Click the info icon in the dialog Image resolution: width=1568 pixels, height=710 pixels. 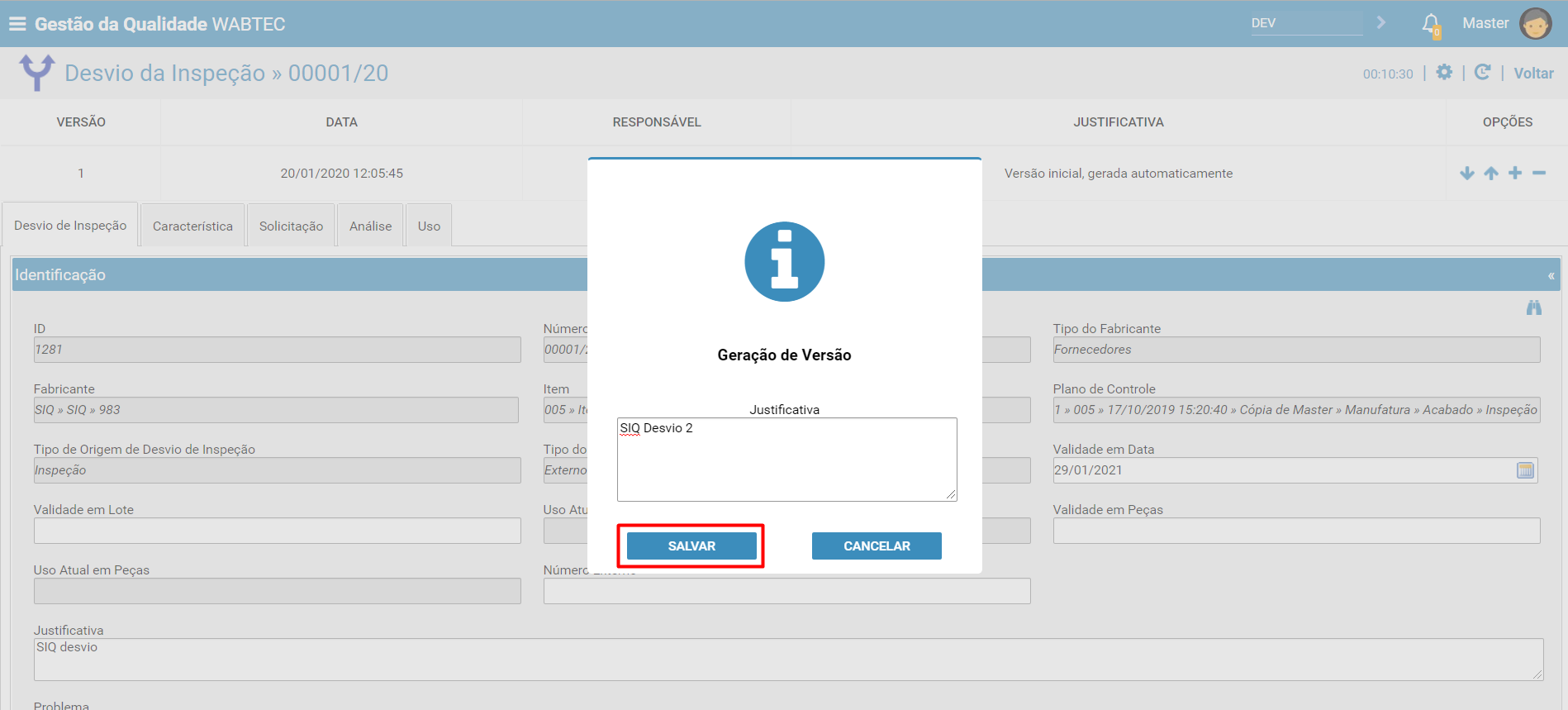(785, 261)
